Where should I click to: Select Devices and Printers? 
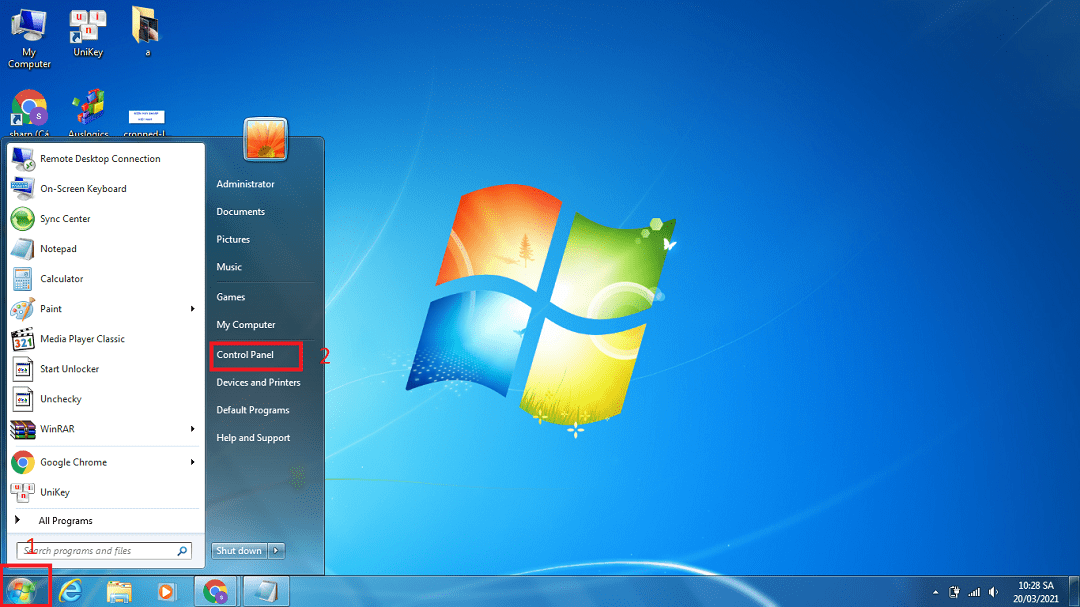(x=258, y=382)
